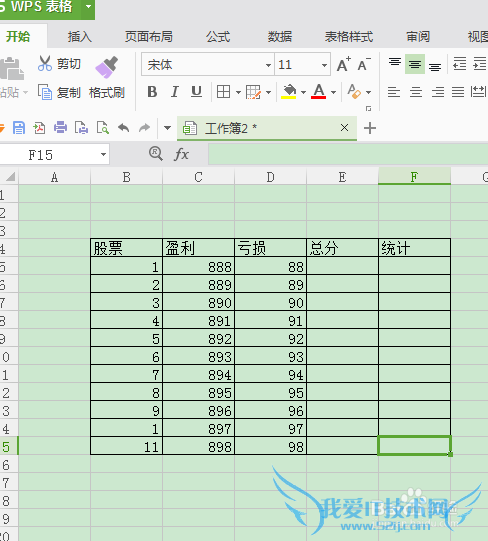Click decrease indent icon
This screenshot has height=541, width=488.
click(x=460, y=64)
